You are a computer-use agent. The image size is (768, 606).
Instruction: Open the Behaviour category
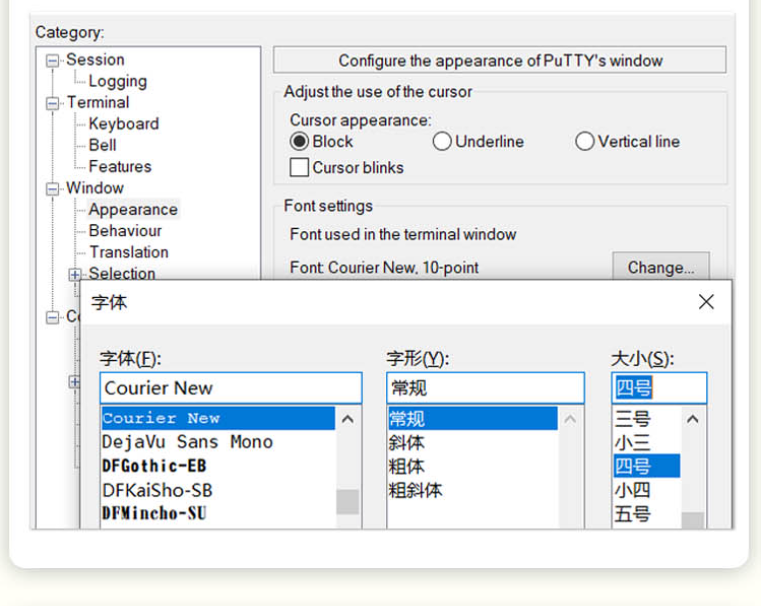125,231
